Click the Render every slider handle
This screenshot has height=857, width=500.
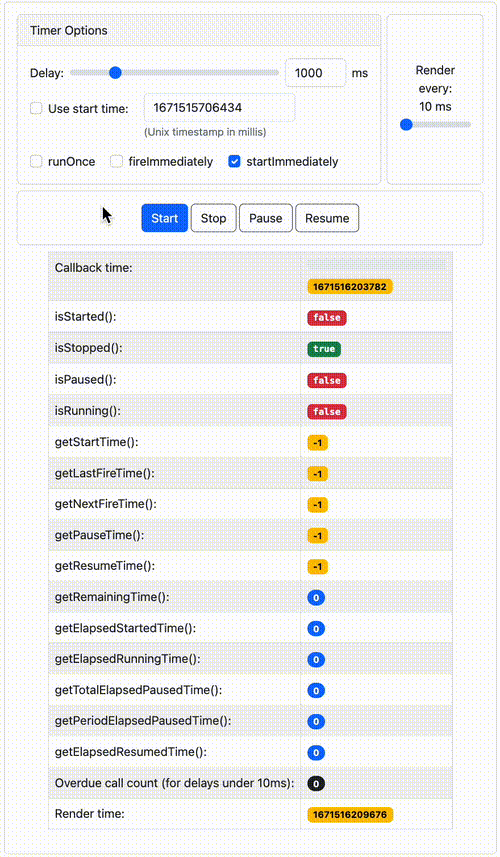pyautogui.click(x=406, y=125)
